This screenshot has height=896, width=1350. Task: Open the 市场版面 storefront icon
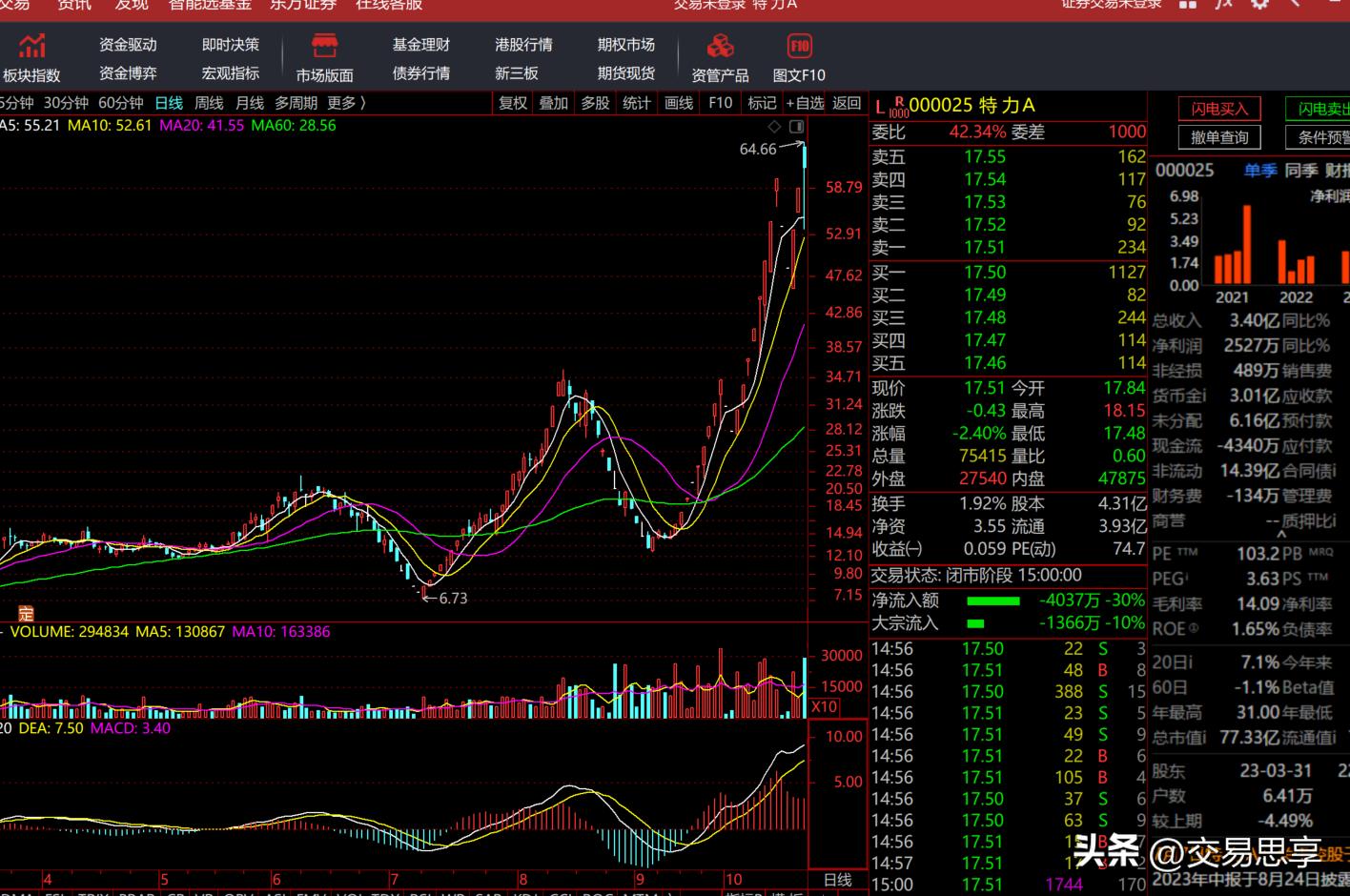(x=324, y=46)
